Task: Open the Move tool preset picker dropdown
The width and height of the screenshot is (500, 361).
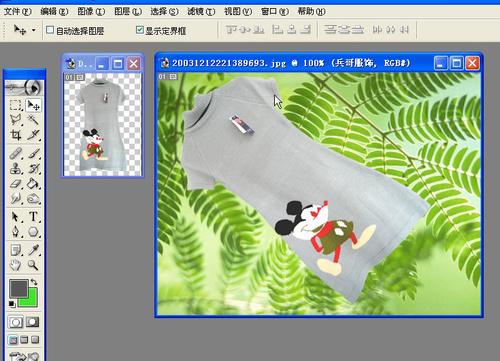Action: 34,30
